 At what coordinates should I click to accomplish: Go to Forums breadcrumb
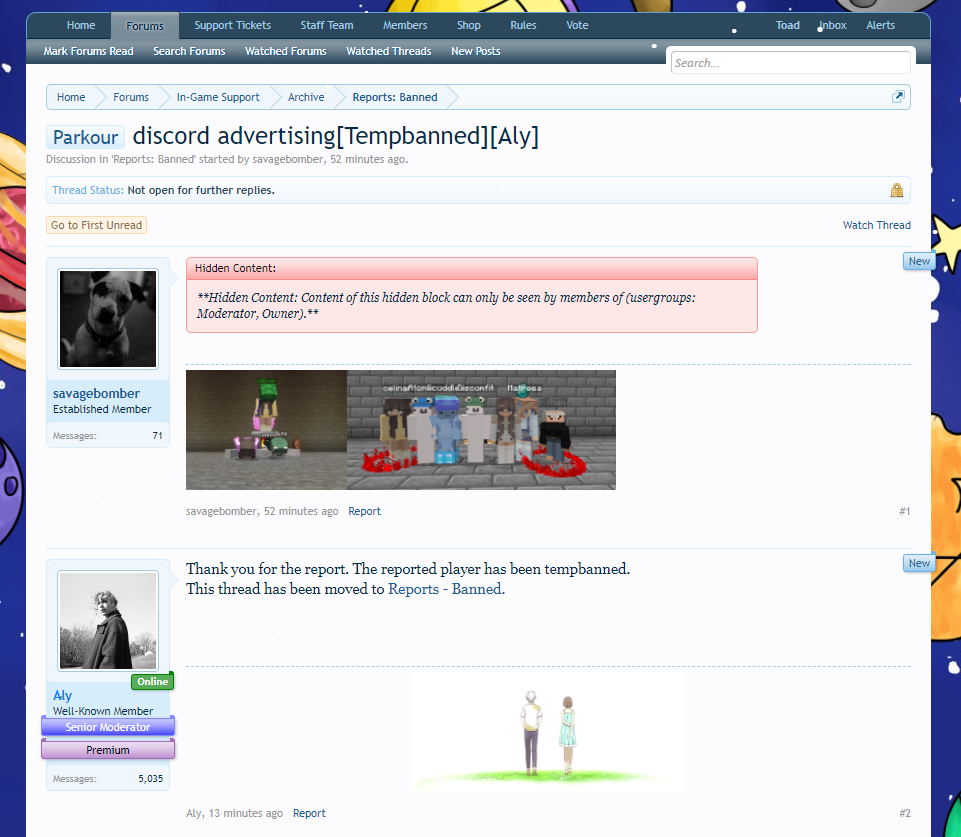pos(131,97)
